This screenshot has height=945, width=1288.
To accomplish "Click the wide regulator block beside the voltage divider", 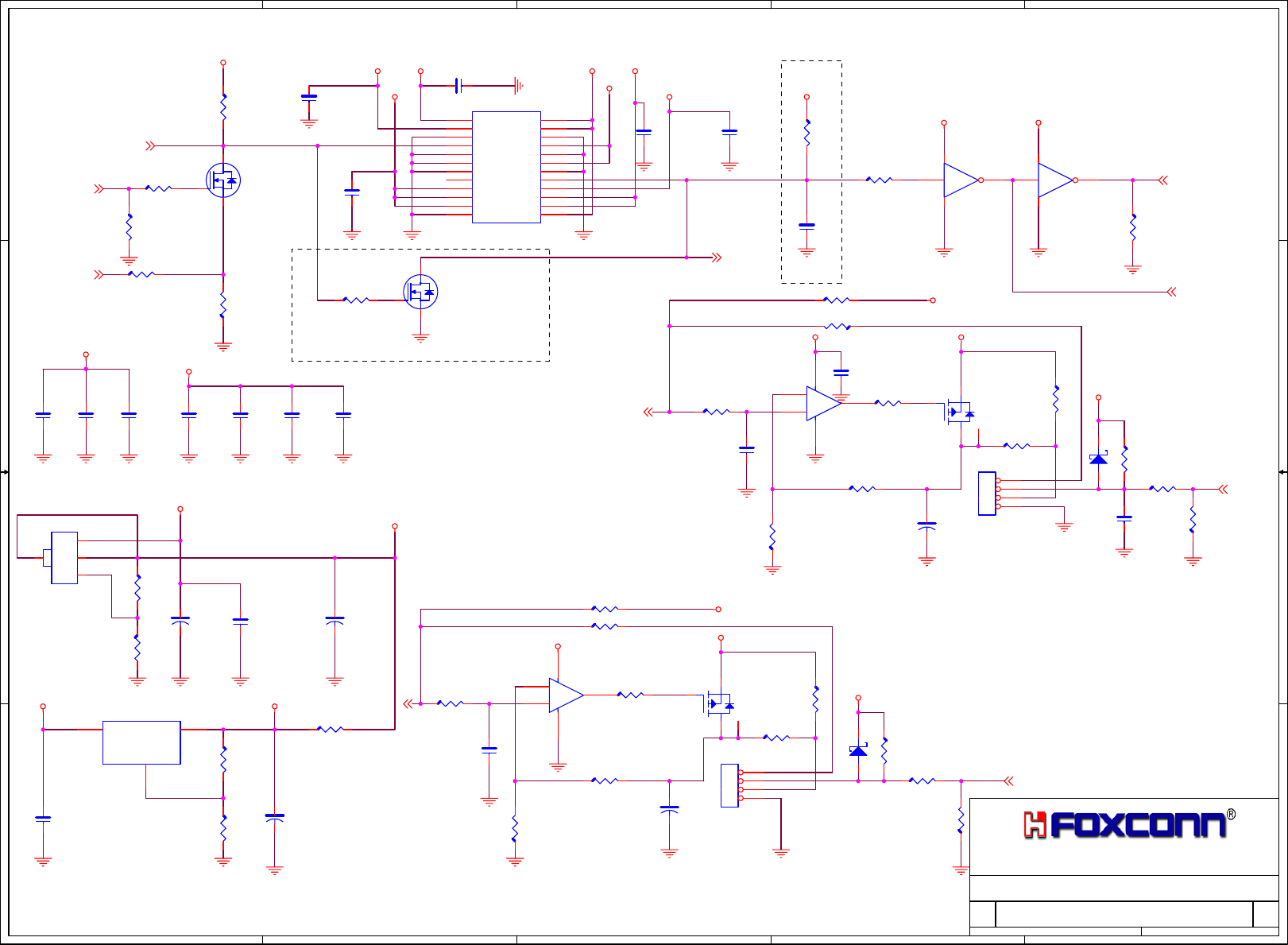I will [141, 743].
